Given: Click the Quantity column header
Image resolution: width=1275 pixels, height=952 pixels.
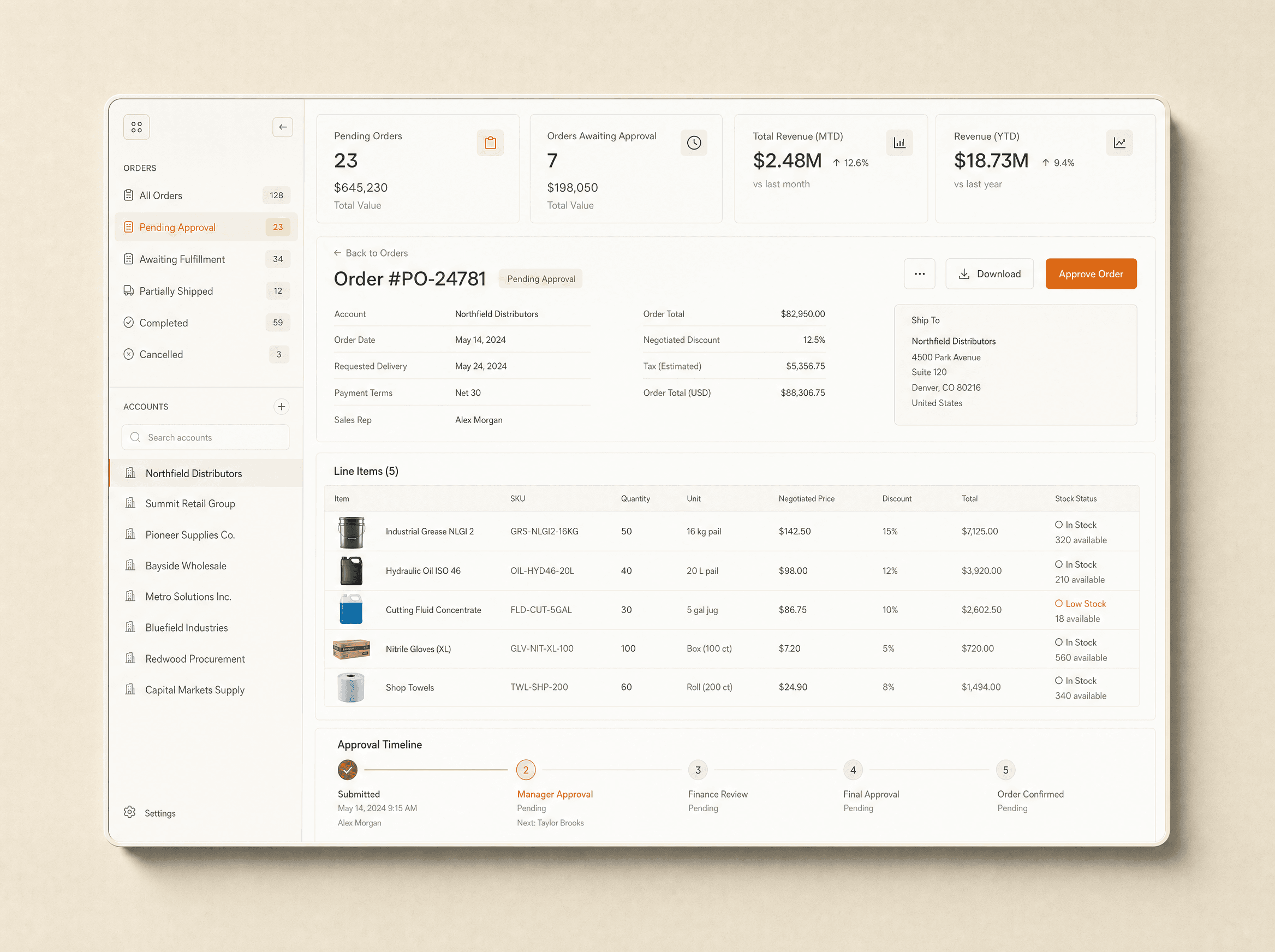Looking at the screenshot, I should (x=635, y=498).
